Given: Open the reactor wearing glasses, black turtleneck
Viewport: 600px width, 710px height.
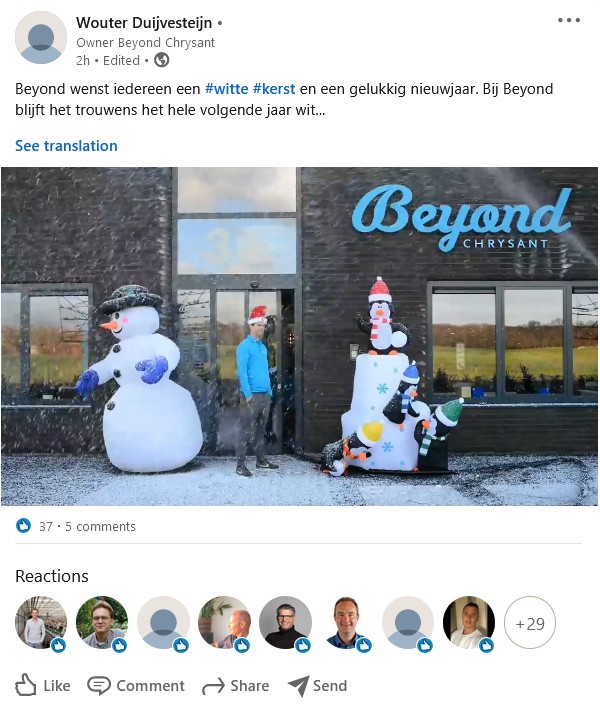Looking at the screenshot, I should pyautogui.click(x=285, y=623).
